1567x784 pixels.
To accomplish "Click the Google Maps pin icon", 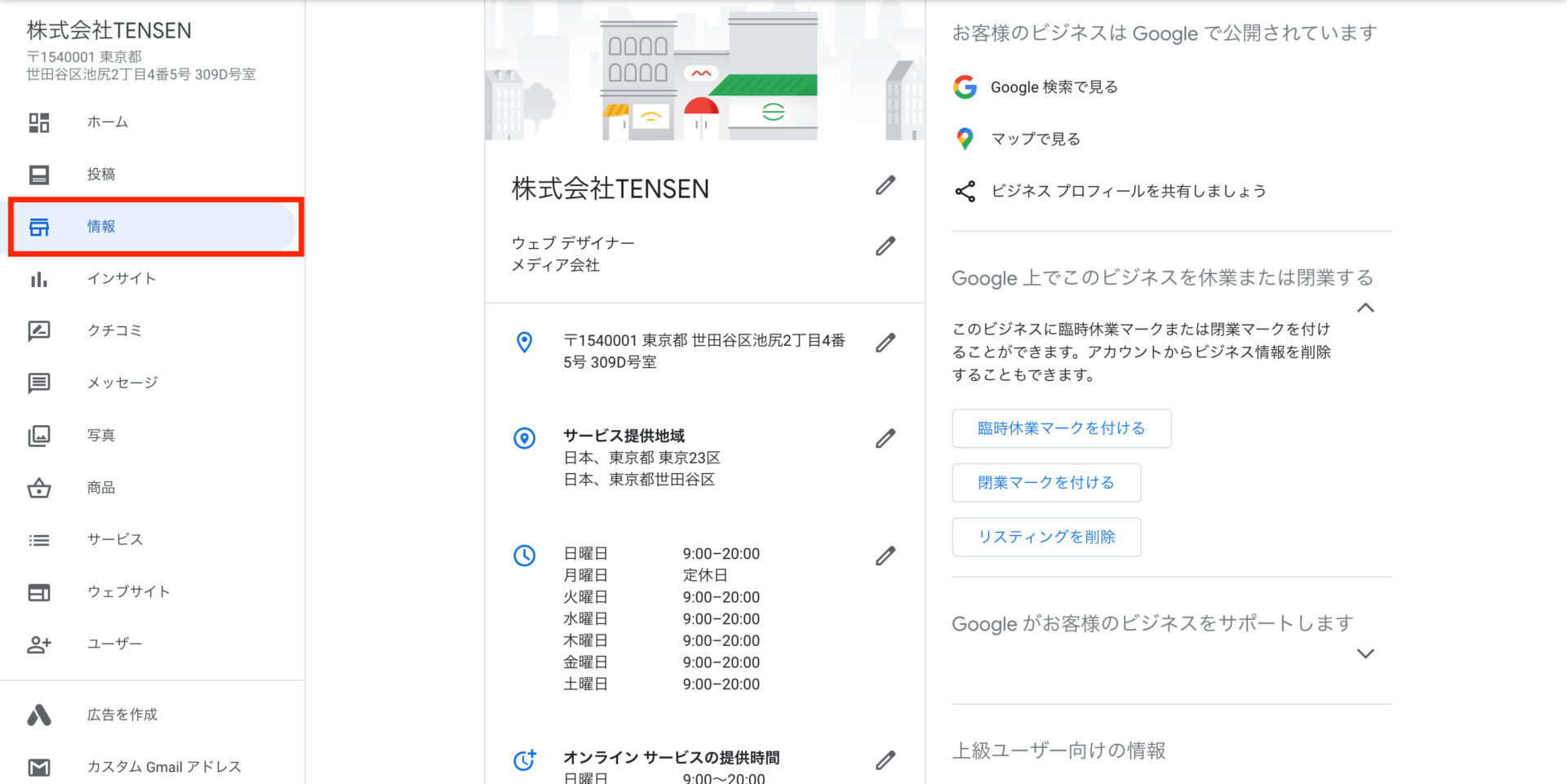I will click(x=965, y=139).
